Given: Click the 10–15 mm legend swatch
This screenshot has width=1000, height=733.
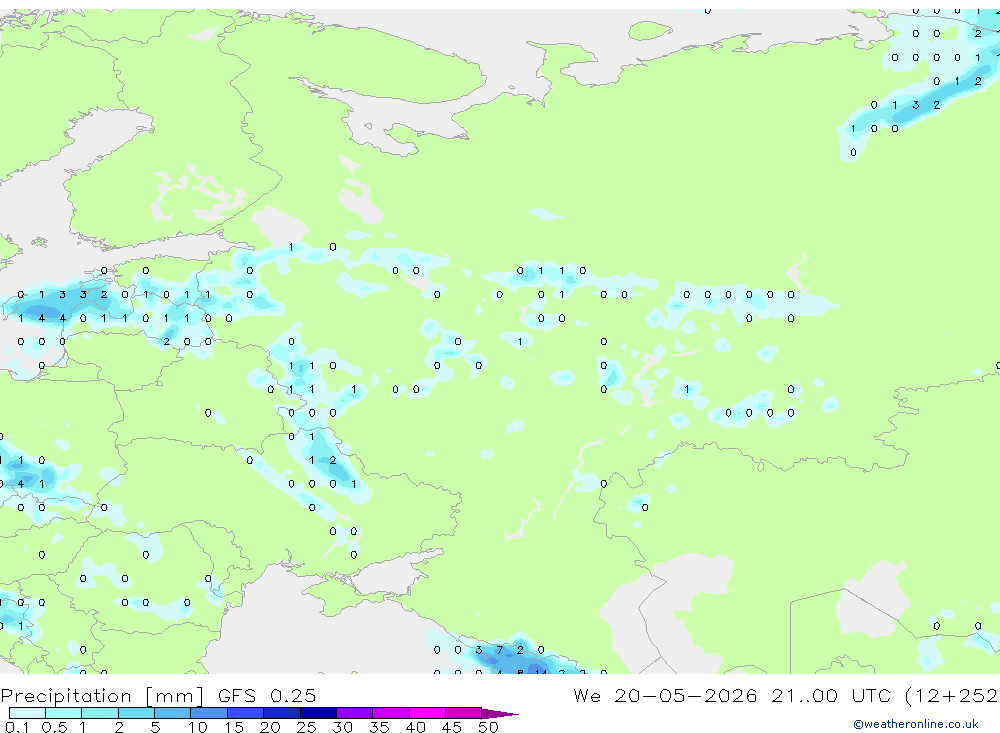Looking at the screenshot, I should (x=209, y=713).
